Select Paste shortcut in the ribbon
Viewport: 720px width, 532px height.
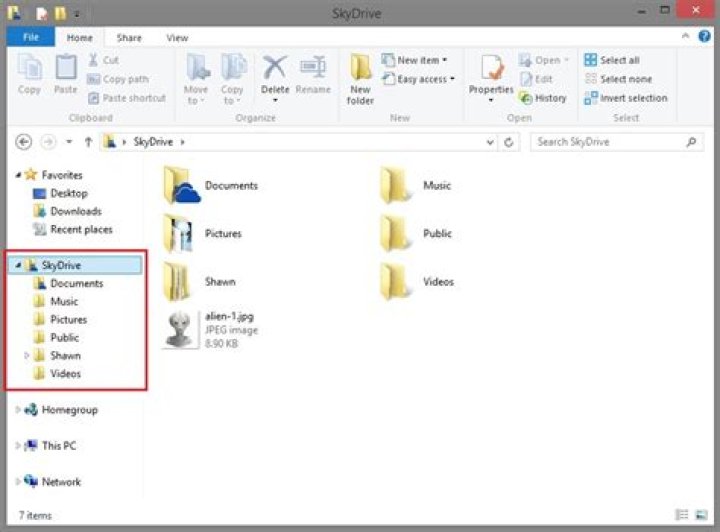pos(127,98)
